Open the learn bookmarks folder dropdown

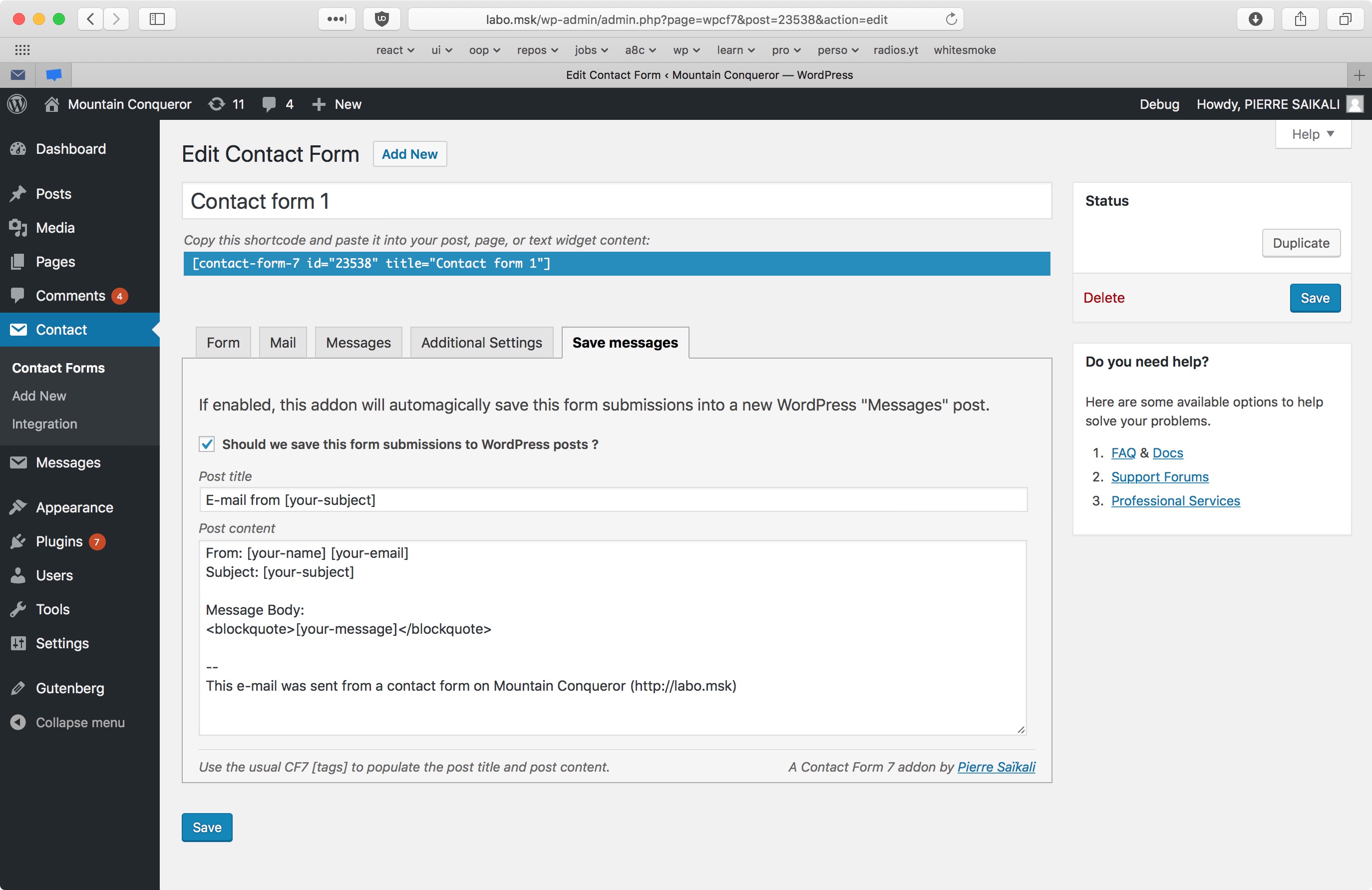[735, 50]
